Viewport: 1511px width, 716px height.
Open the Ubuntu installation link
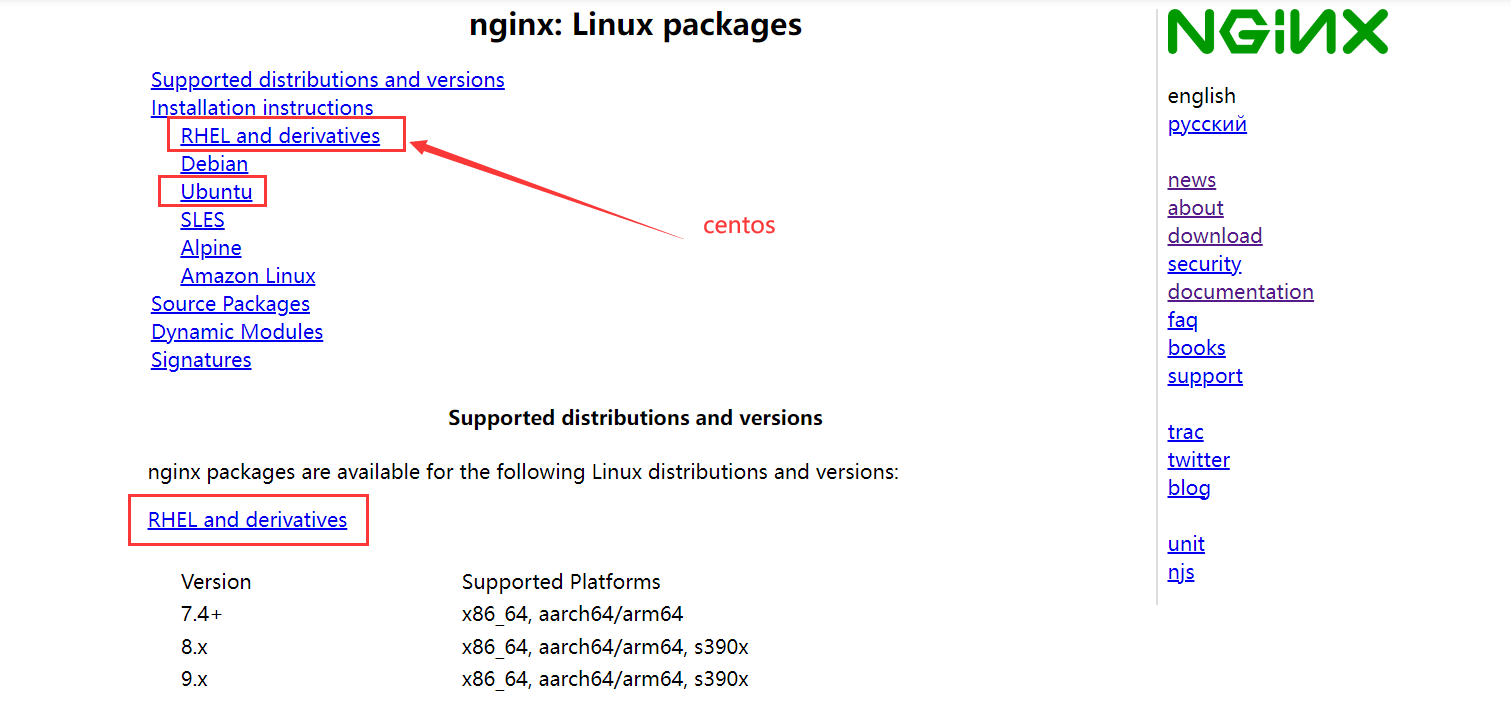pyautogui.click(x=216, y=192)
